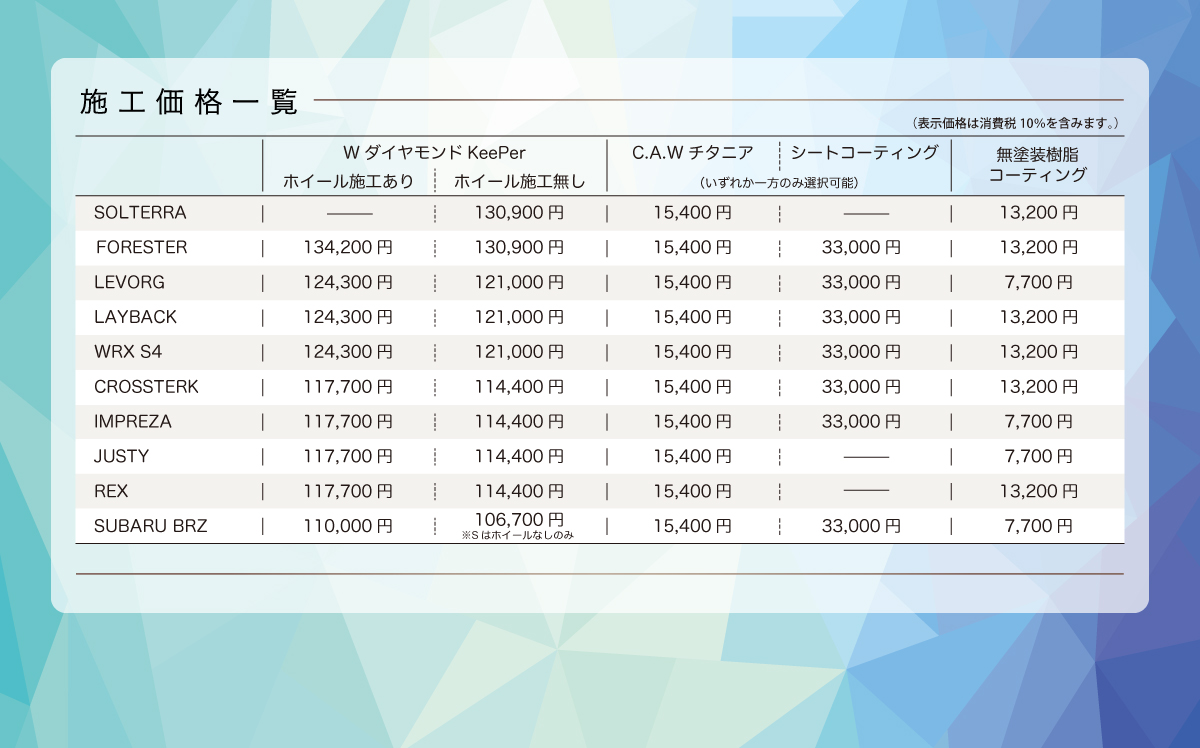Click SUBARU BRZ's 110,000円 price
The image size is (1200, 748).
coord(348,526)
